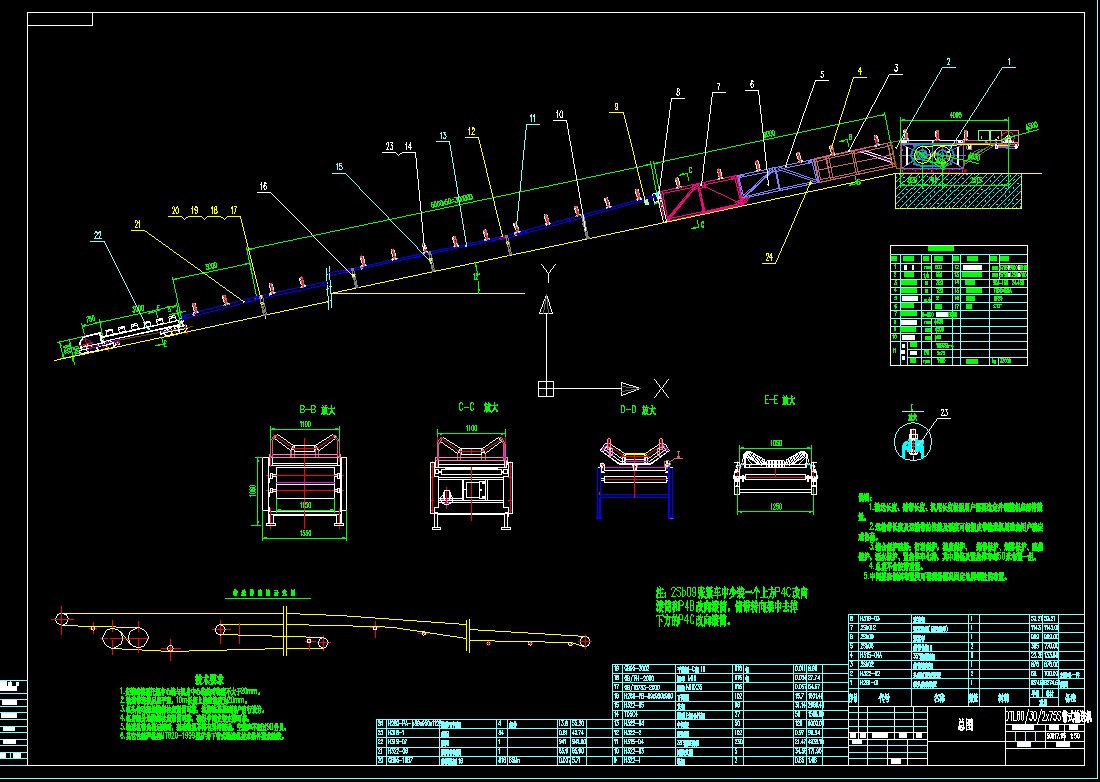The height and width of the screenshot is (782, 1100).
Task: Click part balloon number 21
Action: 136,226
